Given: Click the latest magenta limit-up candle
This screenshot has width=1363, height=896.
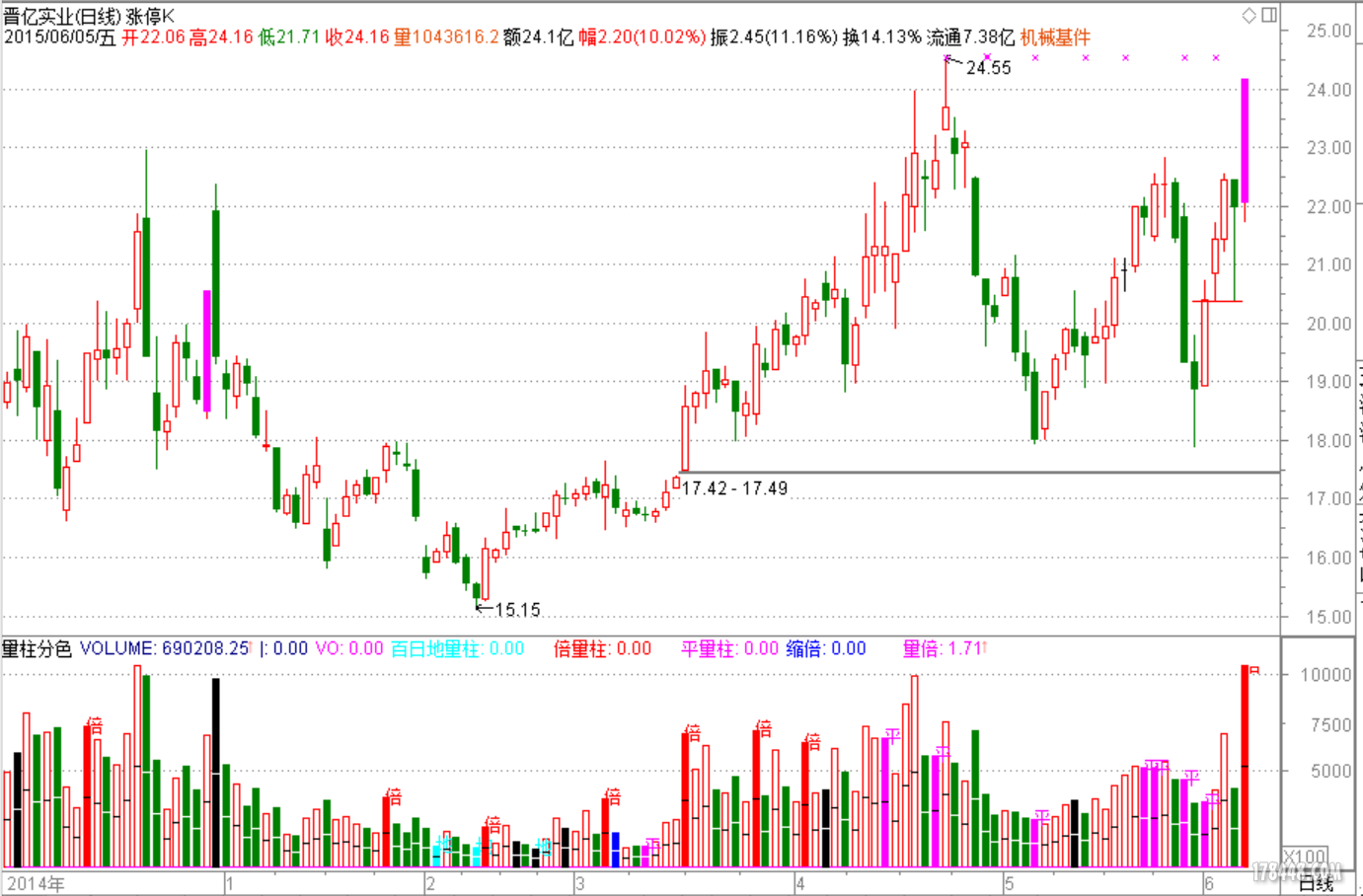Looking at the screenshot, I should point(1246,141).
